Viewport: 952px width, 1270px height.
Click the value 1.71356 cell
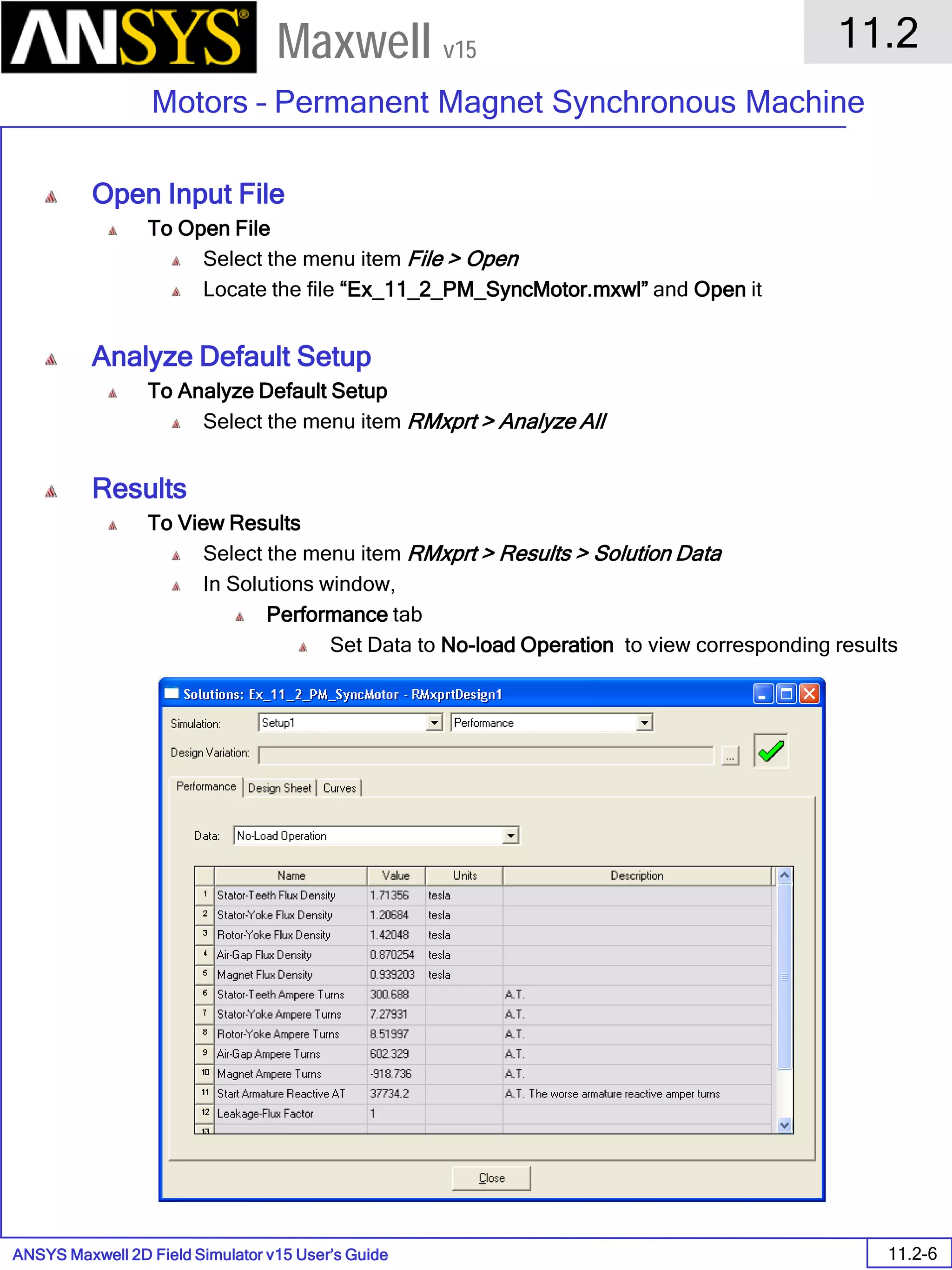tap(396, 895)
